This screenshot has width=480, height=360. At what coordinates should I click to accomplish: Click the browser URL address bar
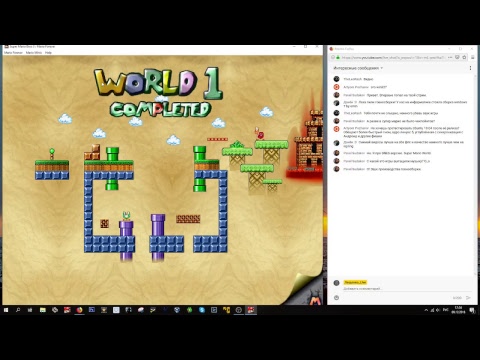coord(392,57)
